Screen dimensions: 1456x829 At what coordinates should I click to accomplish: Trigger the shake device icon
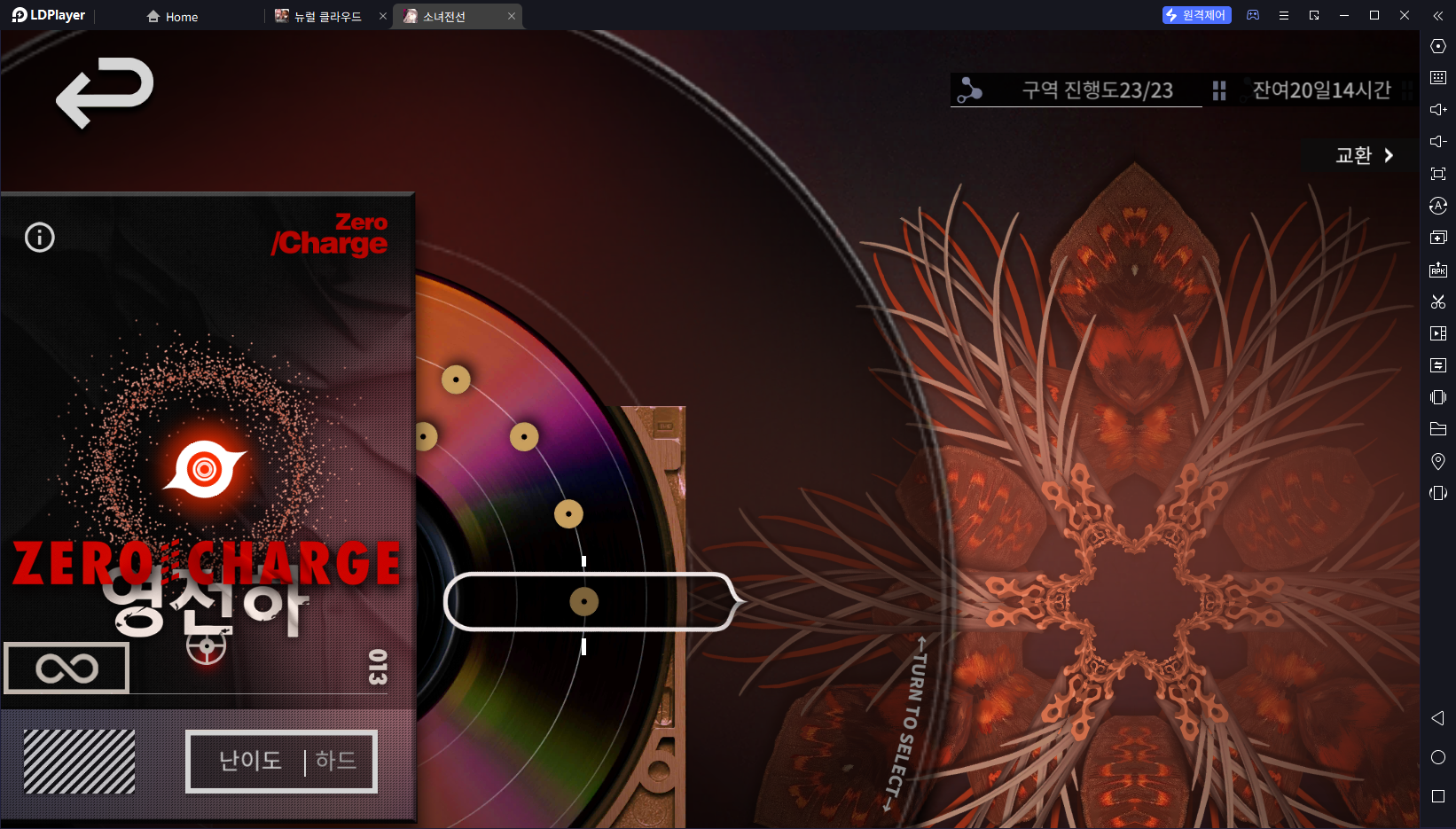(1438, 397)
